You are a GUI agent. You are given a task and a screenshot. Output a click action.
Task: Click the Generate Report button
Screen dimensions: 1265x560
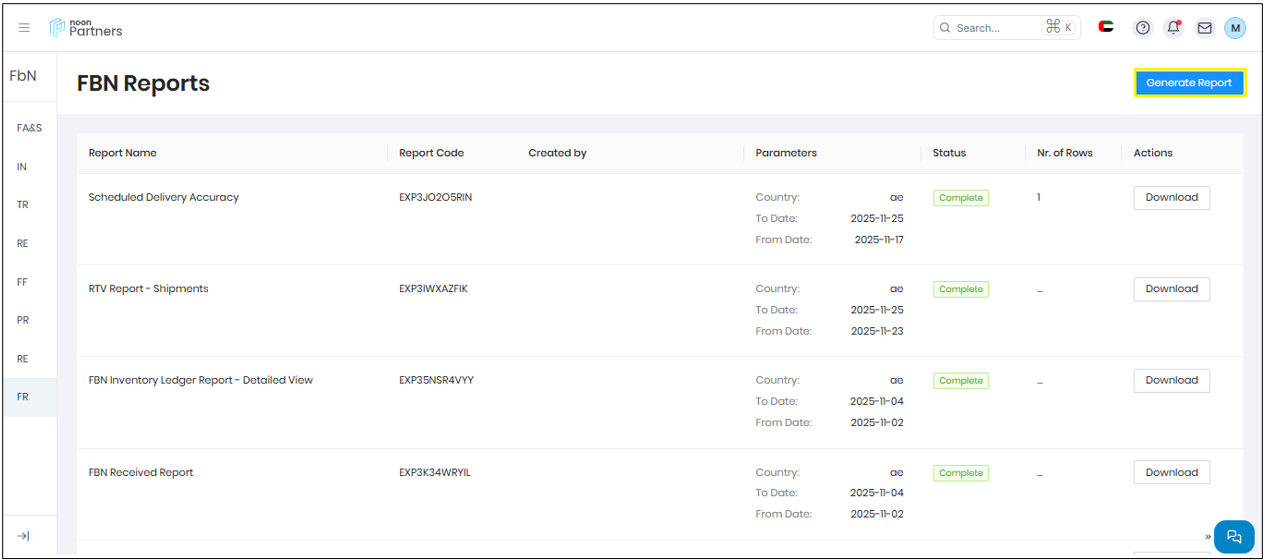1189,83
